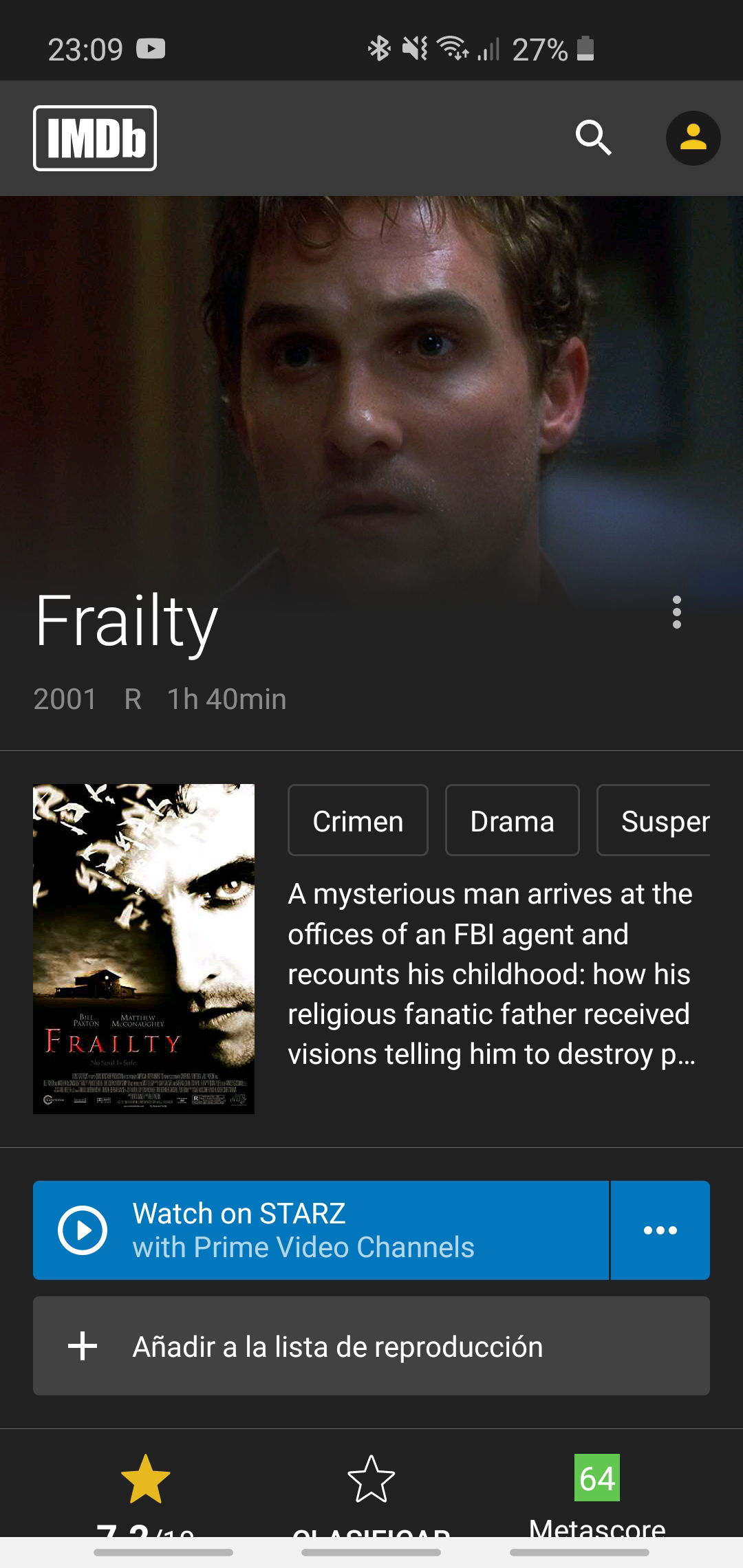This screenshot has width=743, height=1568.
Task: Select the Suspense genre chip
Action: (x=654, y=820)
